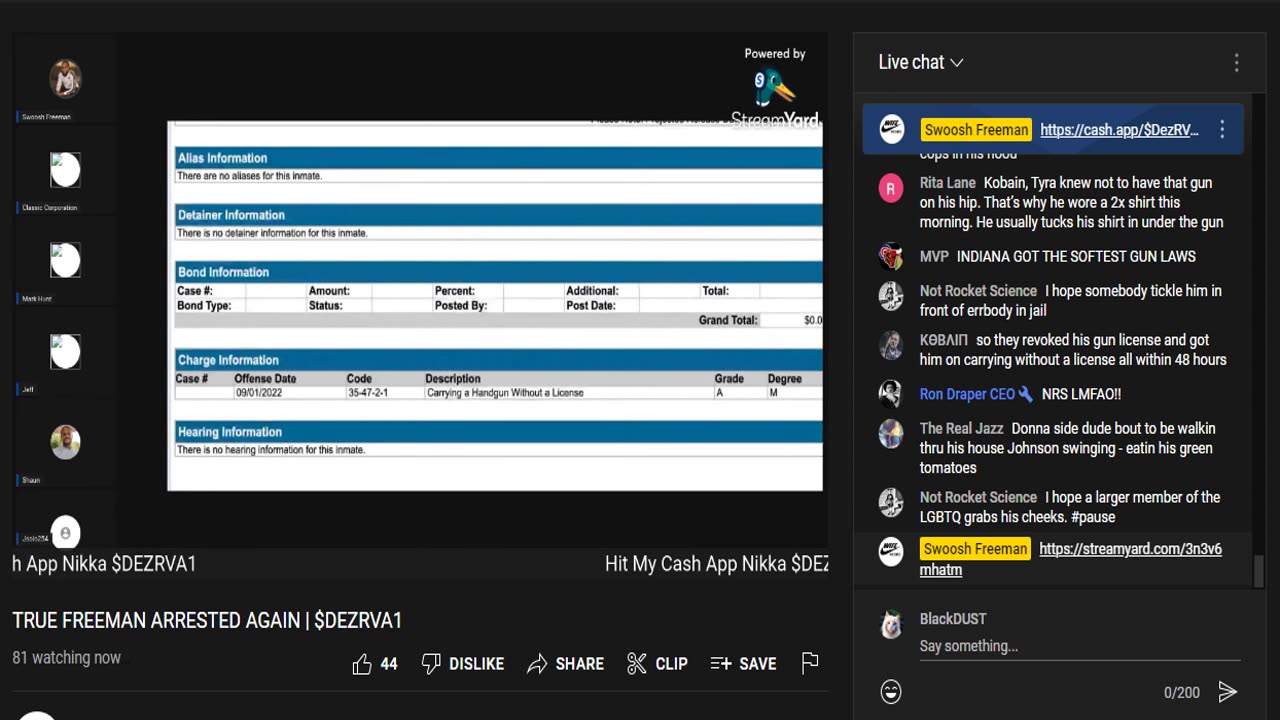This screenshot has height=720, width=1280.
Task: Click the live chat scrollbar
Action: pyautogui.click(x=1259, y=570)
